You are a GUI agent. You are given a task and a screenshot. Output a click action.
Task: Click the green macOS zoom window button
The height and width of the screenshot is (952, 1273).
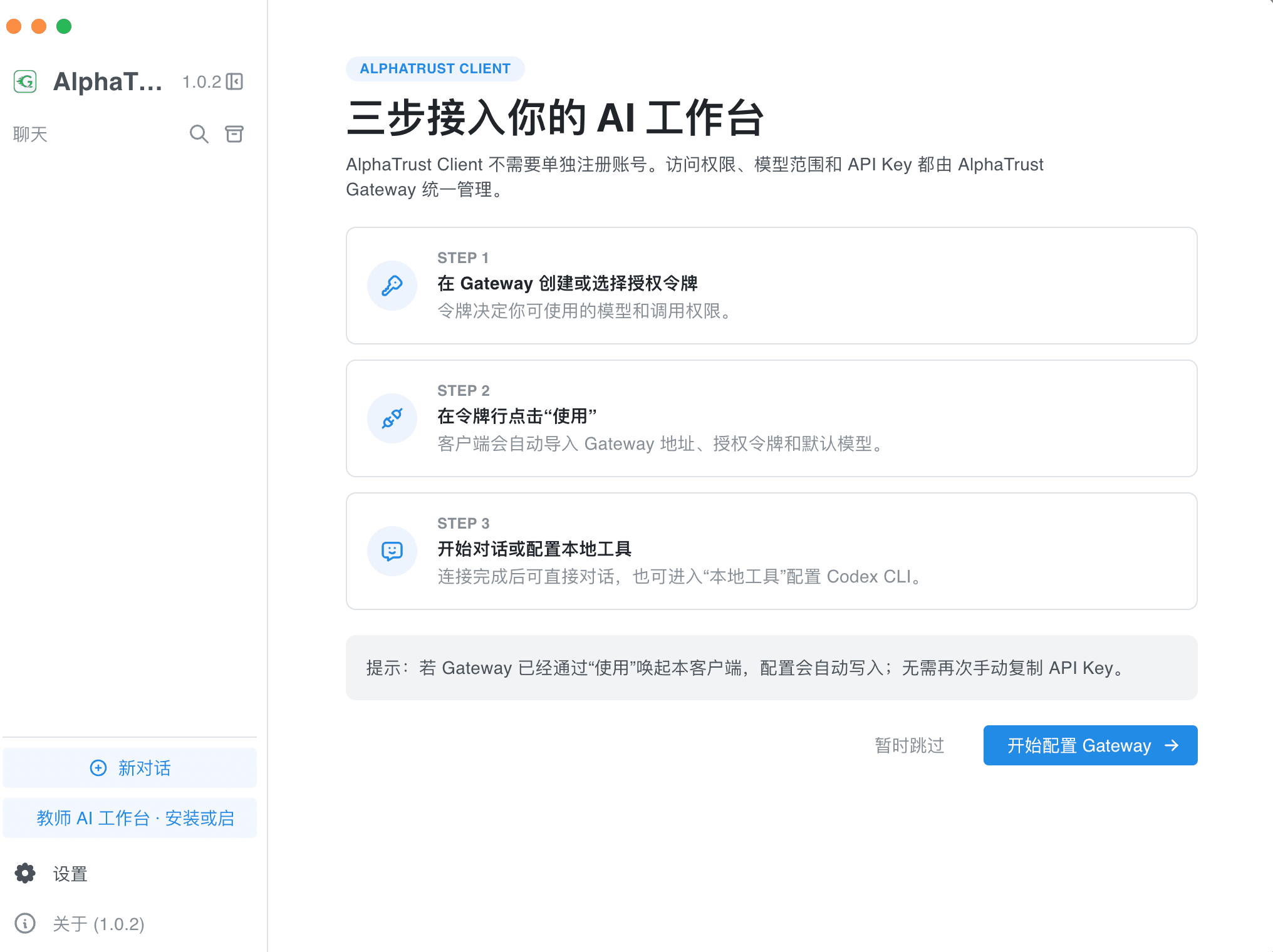pos(64,26)
